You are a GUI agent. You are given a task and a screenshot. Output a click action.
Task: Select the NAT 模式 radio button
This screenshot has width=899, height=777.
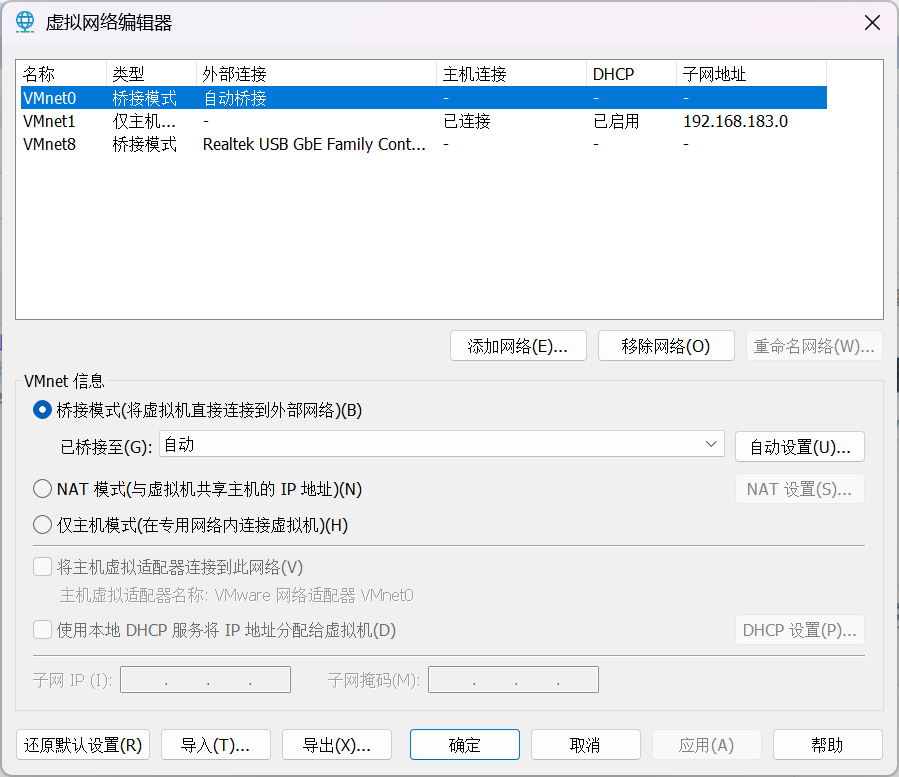(x=42, y=489)
